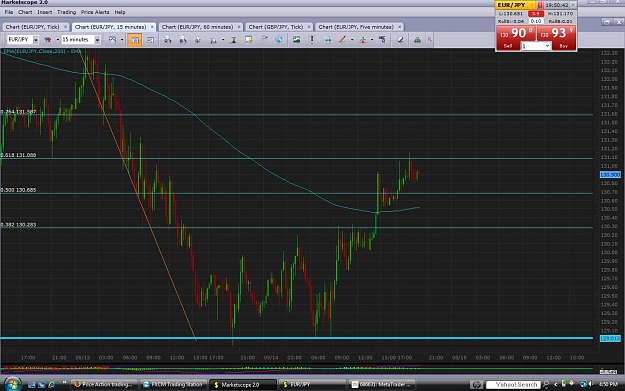This screenshot has height=391, width=625.
Task: Expand the trade amount dropdown between Sell and Buy
Action: pyautogui.click(x=547, y=46)
